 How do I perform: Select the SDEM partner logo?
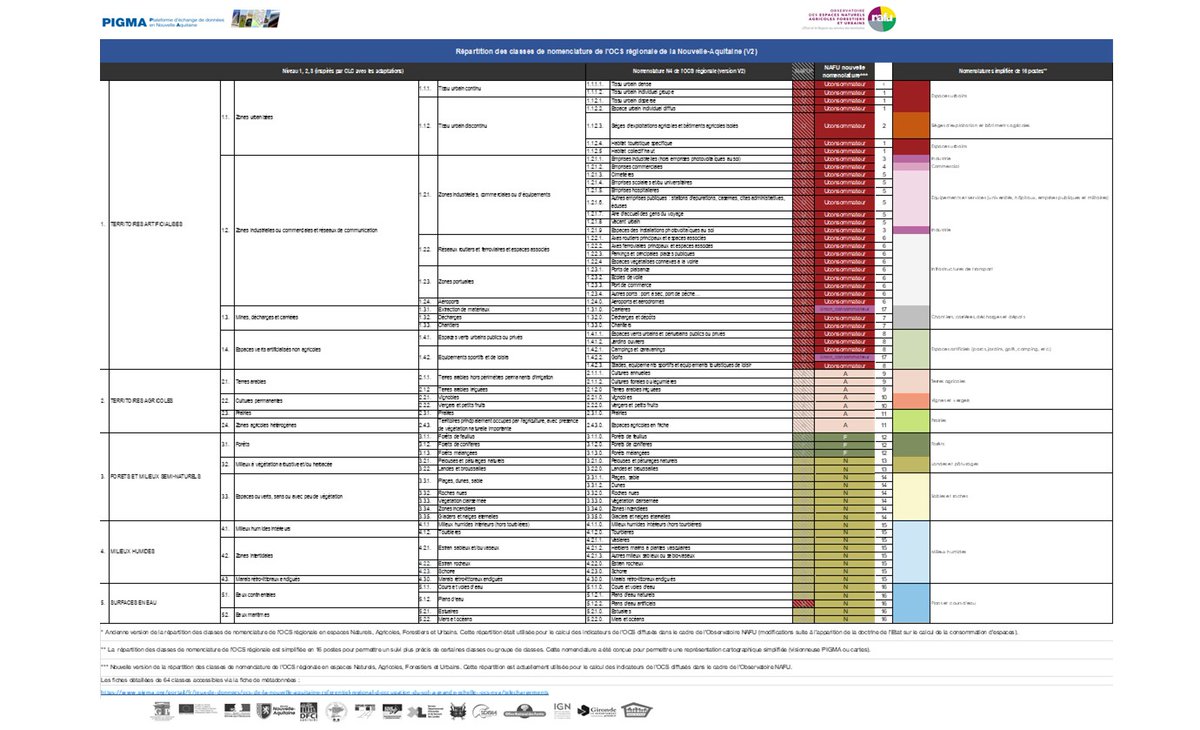point(483,710)
